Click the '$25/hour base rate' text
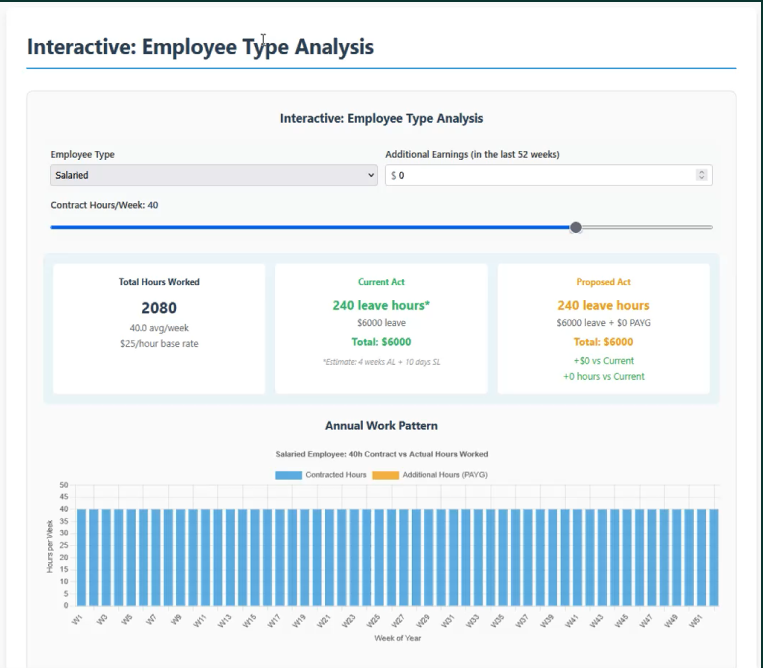Viewport: 763px width, 668px height. pos(159,343)
